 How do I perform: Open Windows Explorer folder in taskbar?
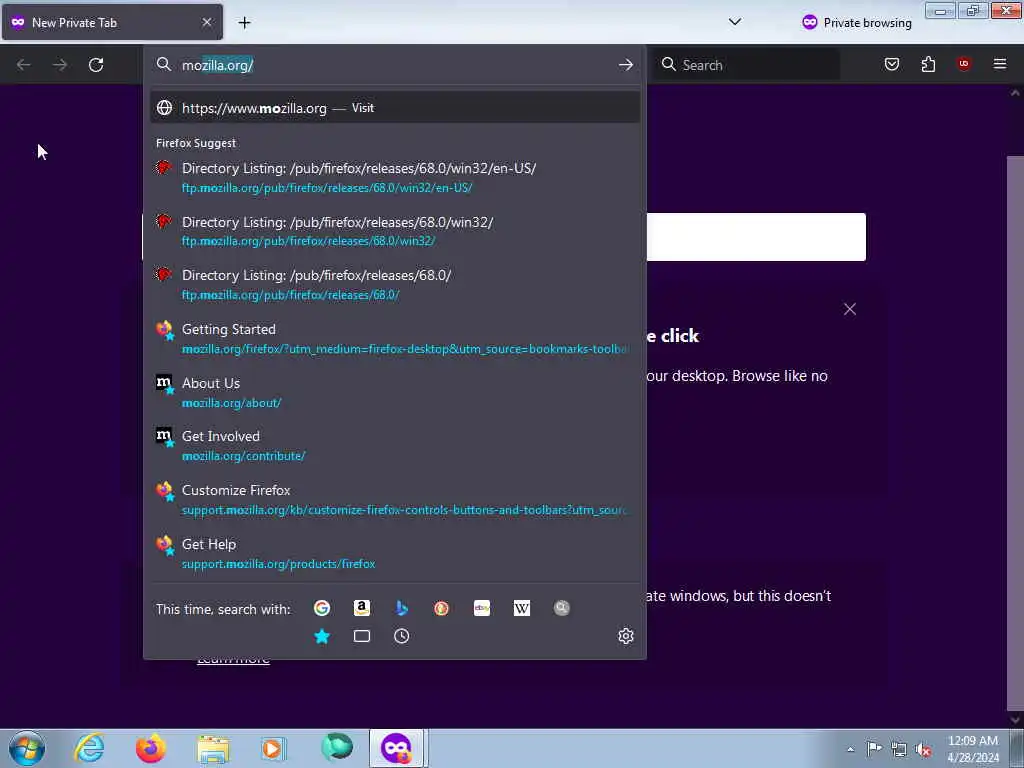pyautogui.click(x=213, y=749)
